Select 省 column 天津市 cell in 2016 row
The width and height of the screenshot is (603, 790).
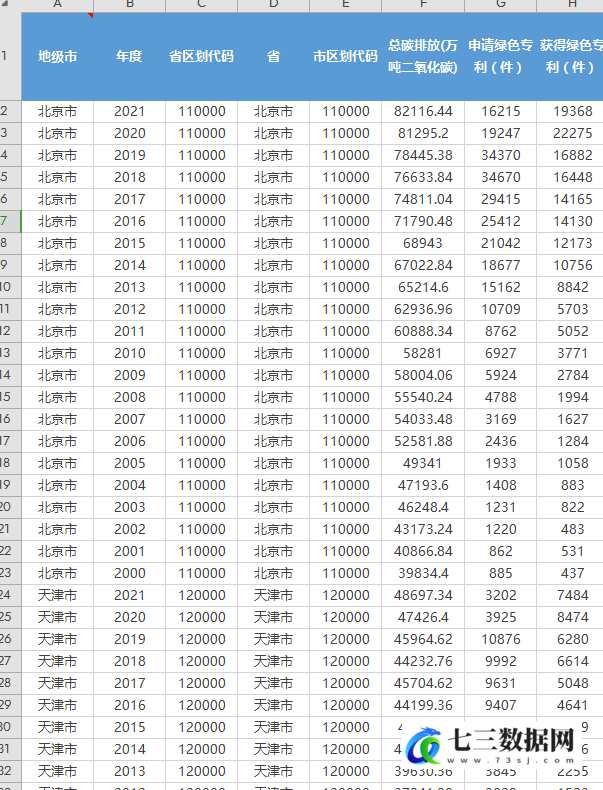(x=274, y=705)
